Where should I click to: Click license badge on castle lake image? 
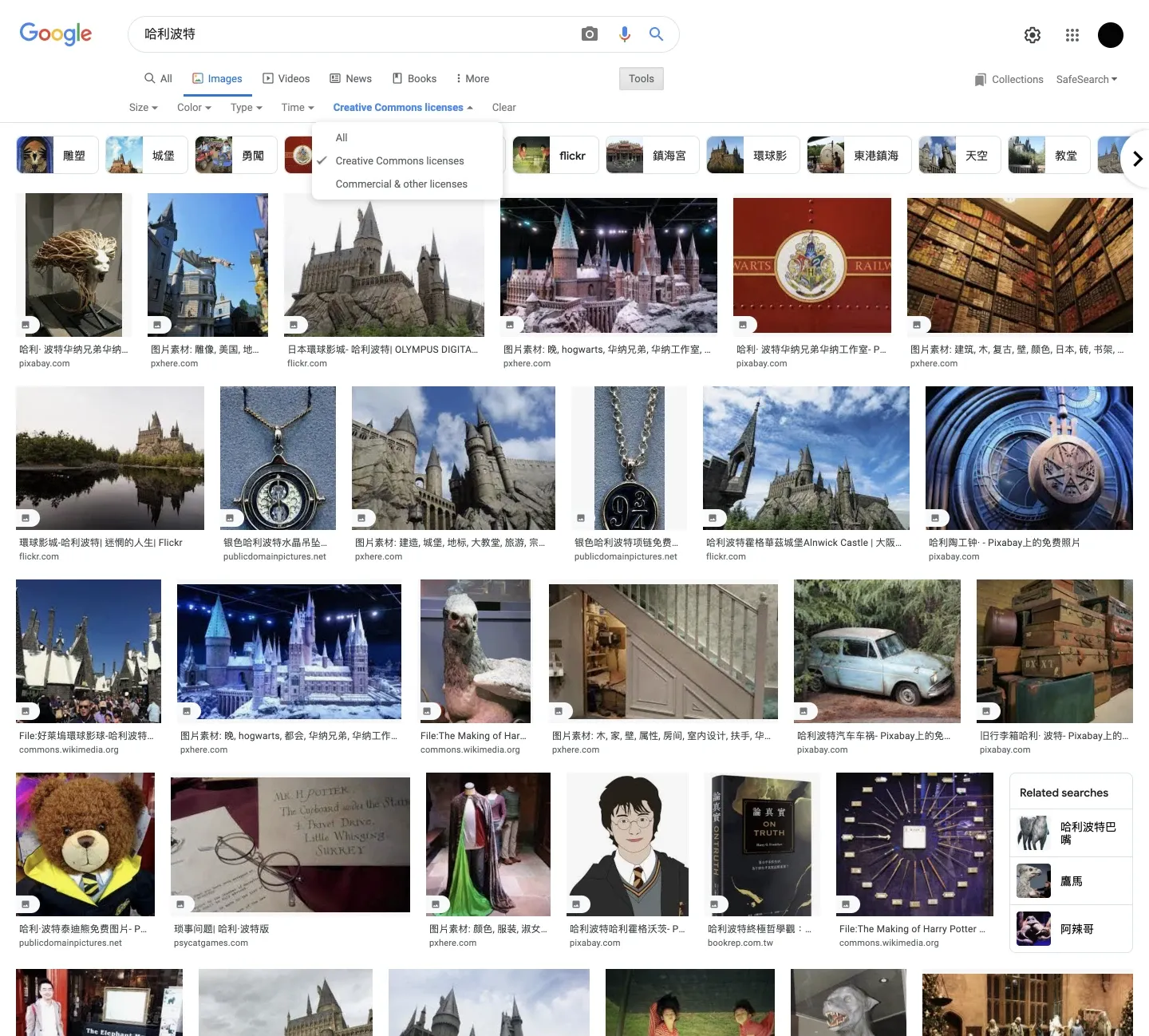click(27, 518)
